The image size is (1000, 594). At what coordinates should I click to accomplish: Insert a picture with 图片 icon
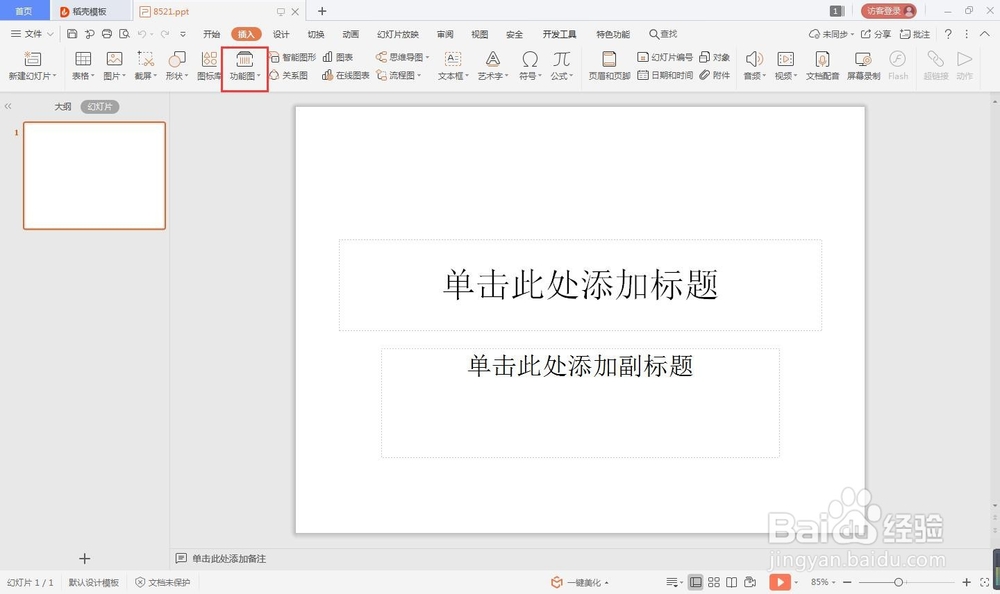pos(114,66)
